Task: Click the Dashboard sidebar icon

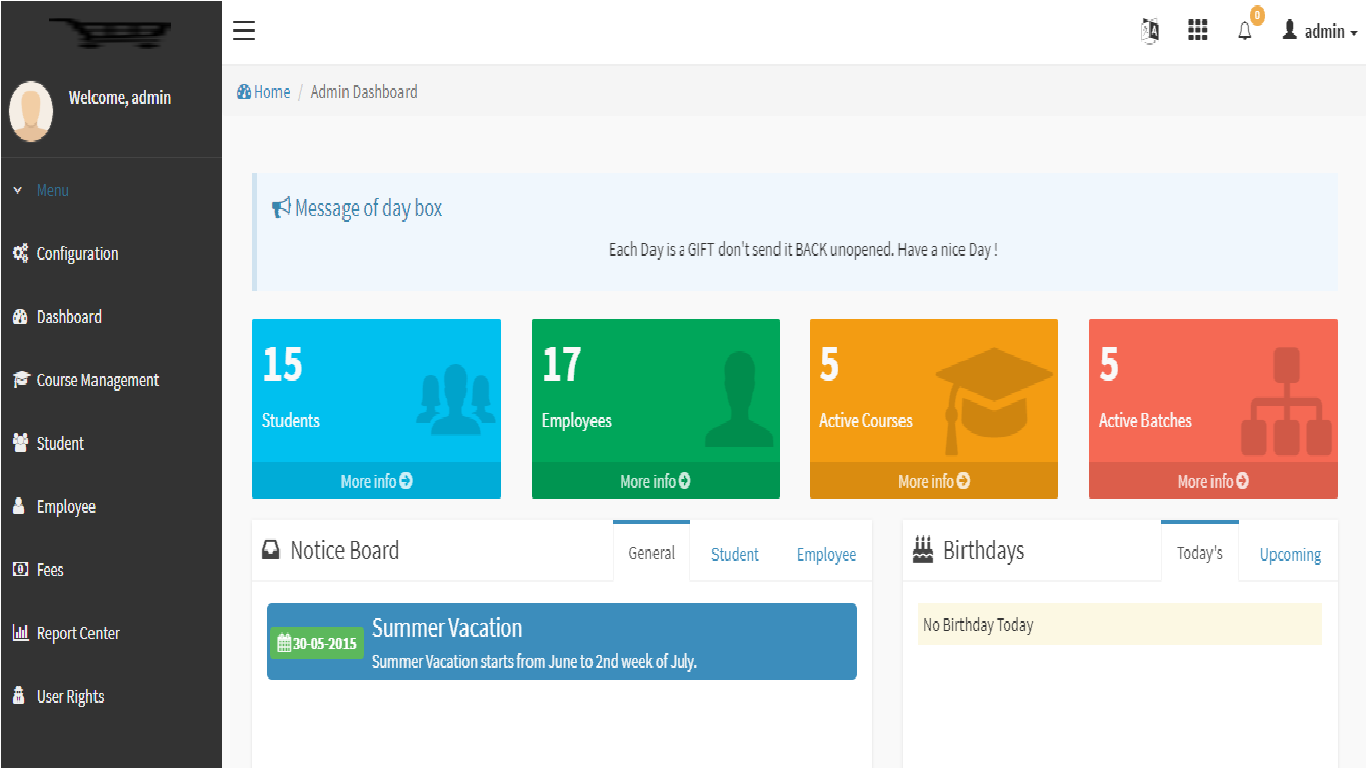Action: pyautogui.click(x=20, y=317)
